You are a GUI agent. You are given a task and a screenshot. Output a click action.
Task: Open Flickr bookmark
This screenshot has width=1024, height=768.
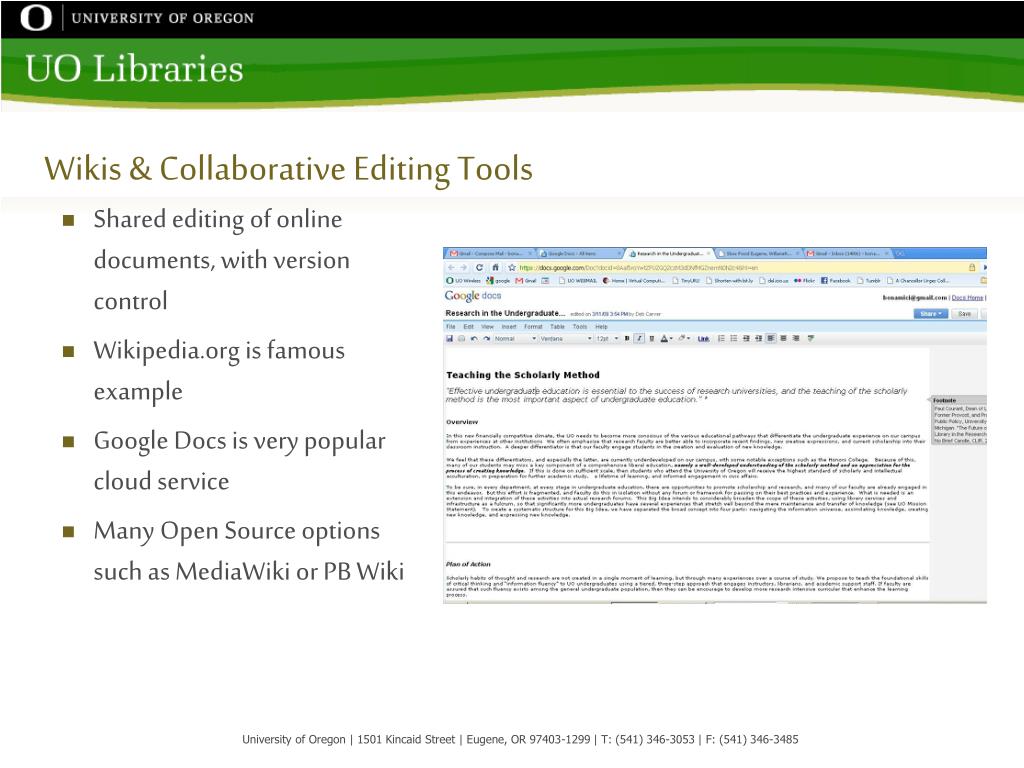[805, 281]
